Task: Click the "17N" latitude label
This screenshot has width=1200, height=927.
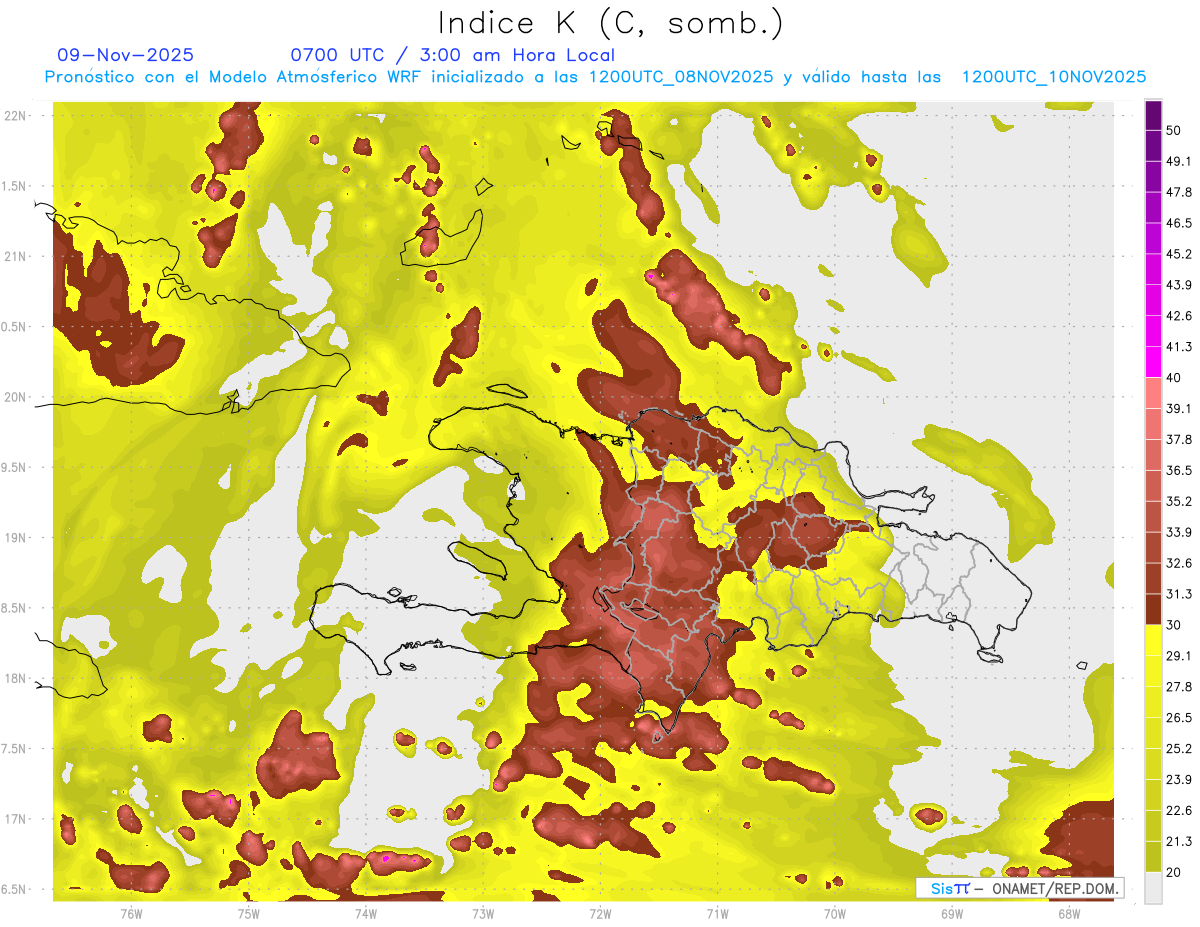Action: (15, 819)
